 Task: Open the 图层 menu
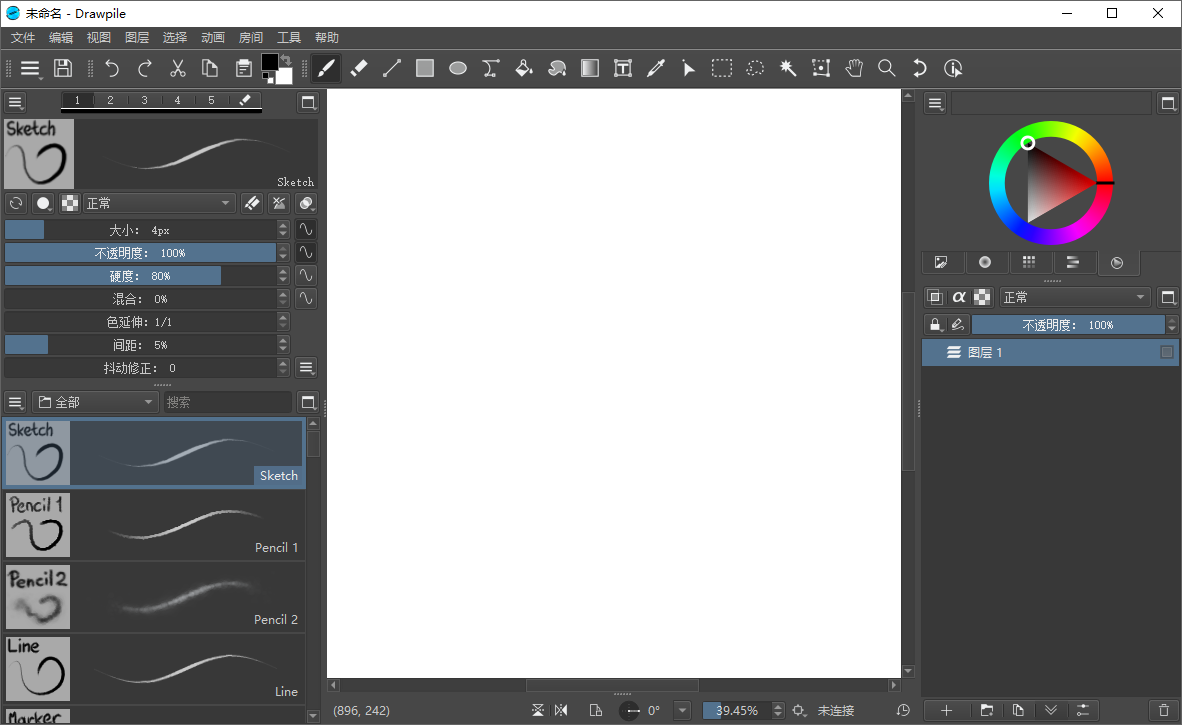[x=137, y=38]
